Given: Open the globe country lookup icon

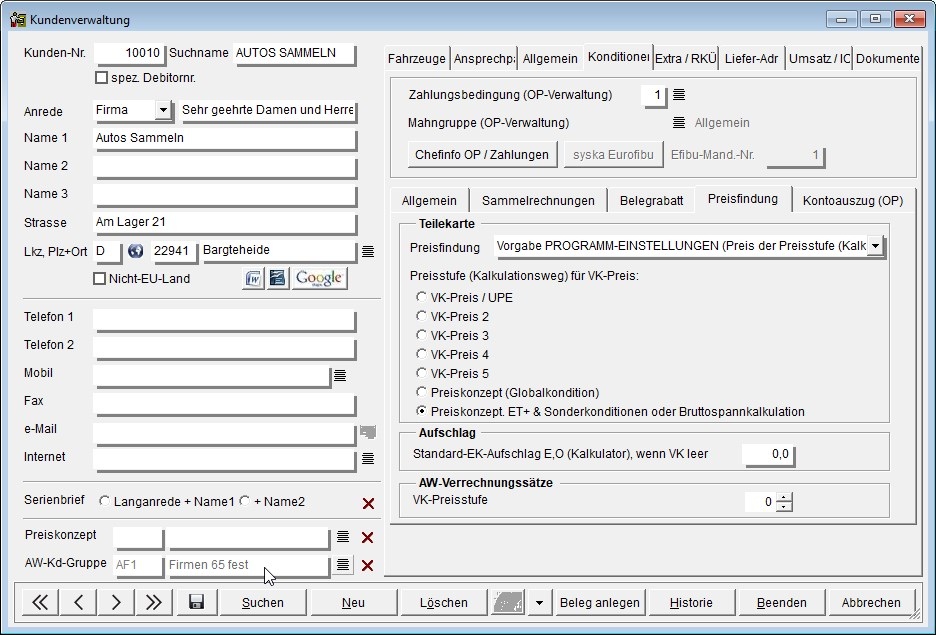Looking at the screenshot, I should [136, 251].
